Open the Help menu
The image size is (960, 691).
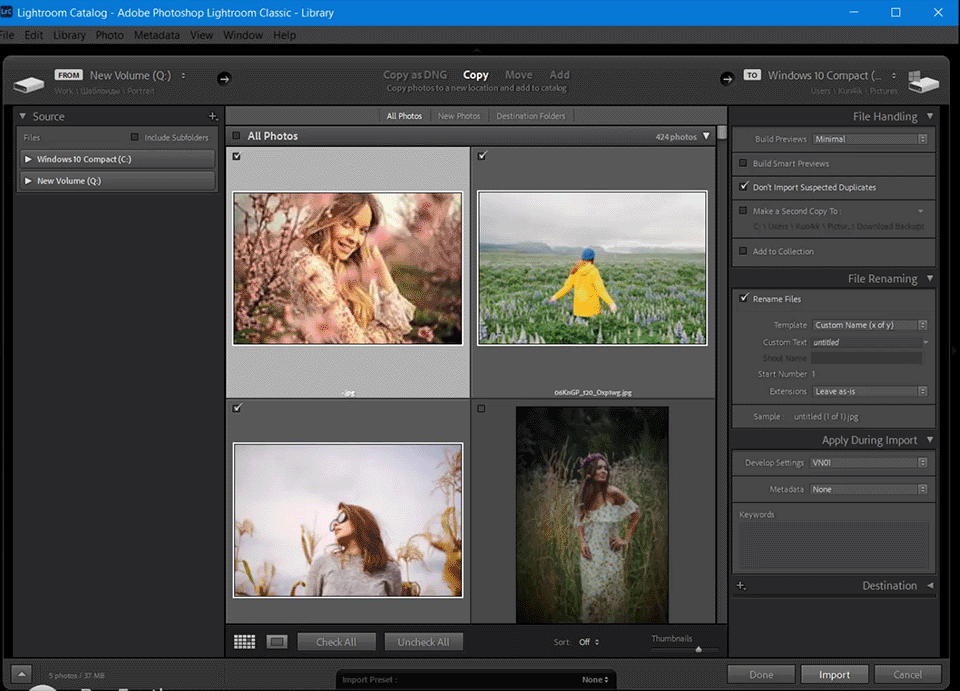coord(284,35)
